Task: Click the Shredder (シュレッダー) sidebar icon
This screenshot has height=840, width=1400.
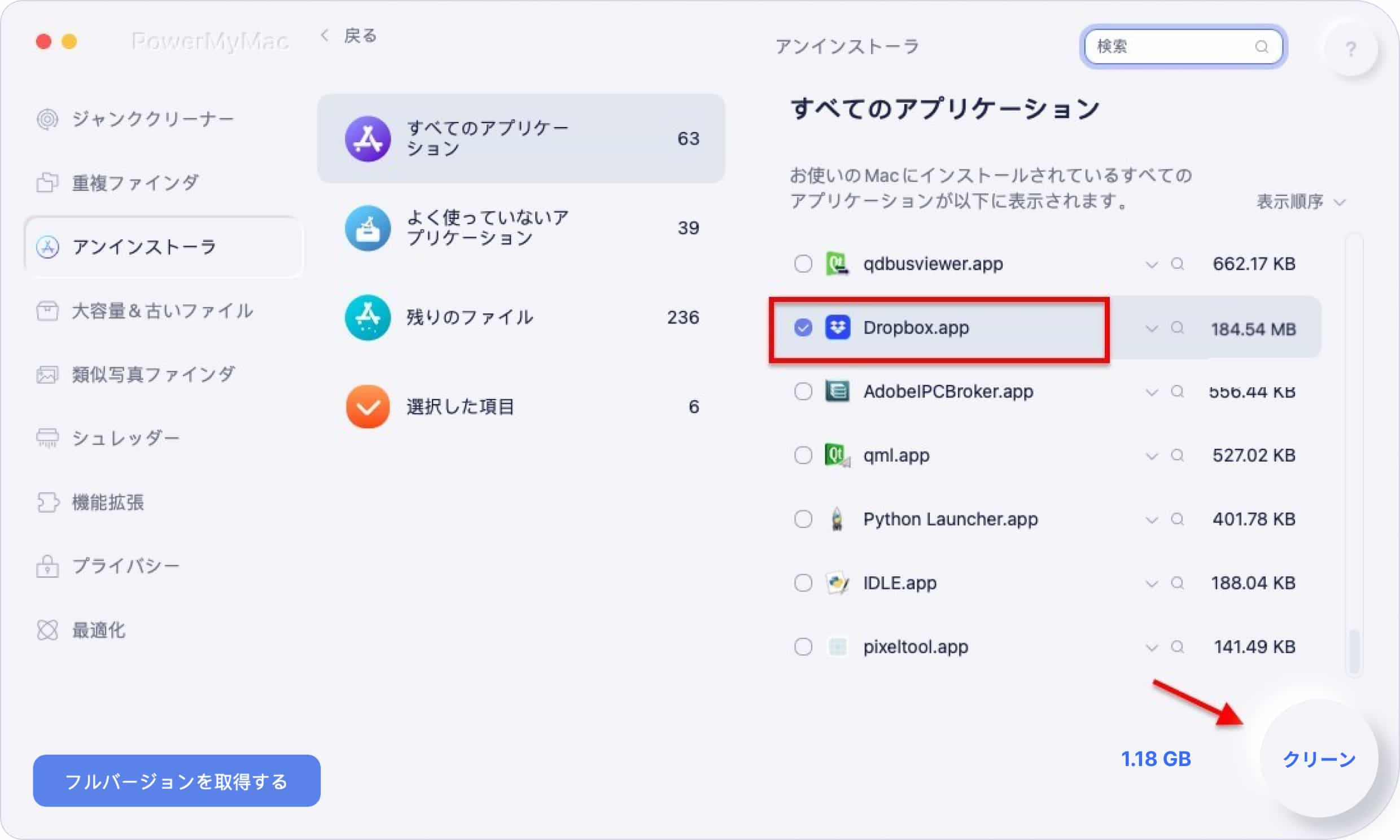Action: click(47, 438)
